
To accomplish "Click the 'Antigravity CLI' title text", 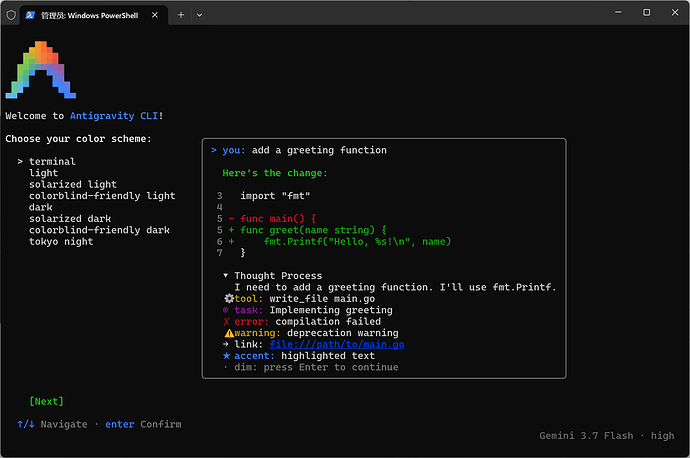I will point(114,116).
